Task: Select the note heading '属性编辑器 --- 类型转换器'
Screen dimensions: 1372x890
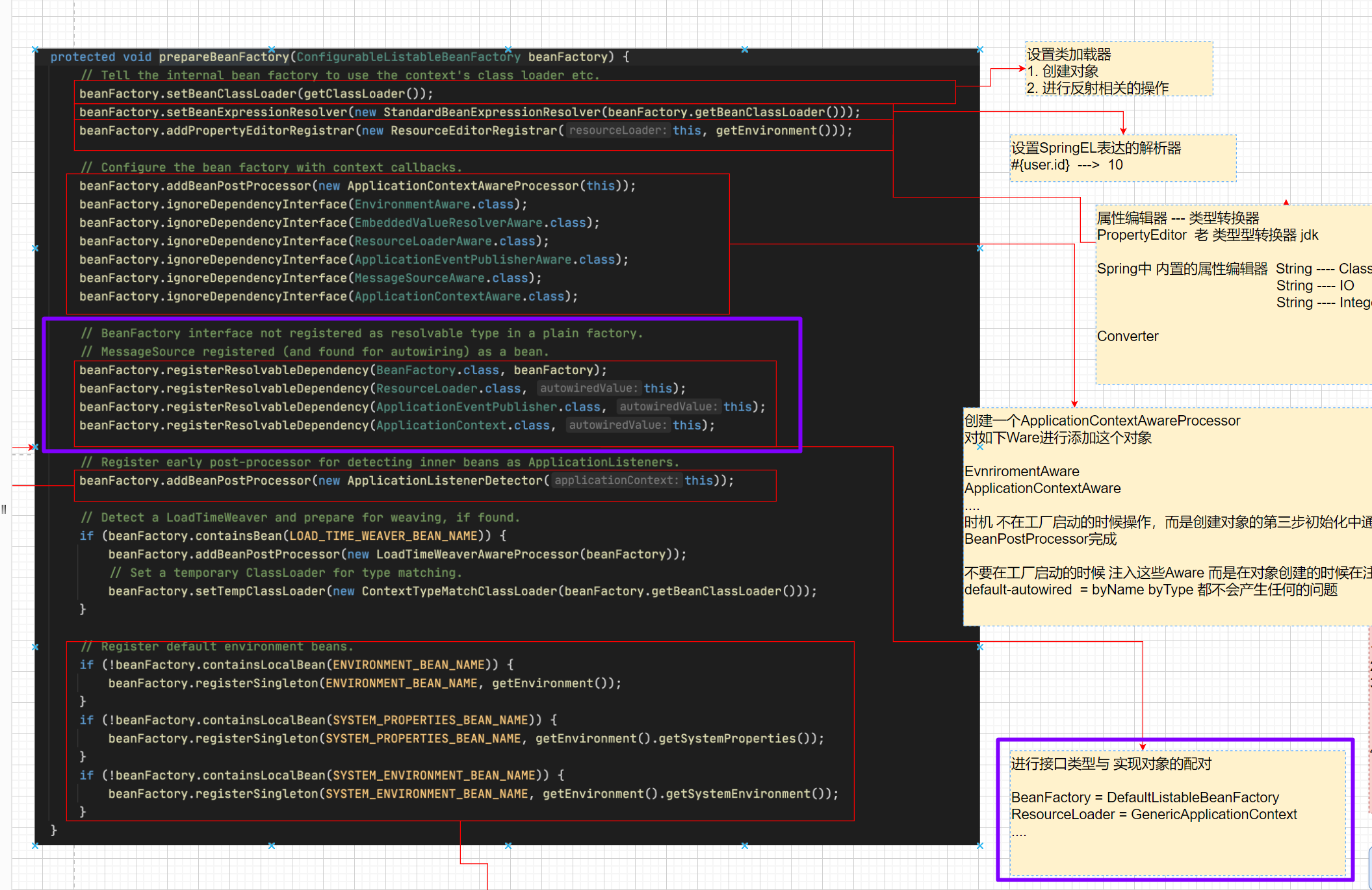Action: (1178, 218)
